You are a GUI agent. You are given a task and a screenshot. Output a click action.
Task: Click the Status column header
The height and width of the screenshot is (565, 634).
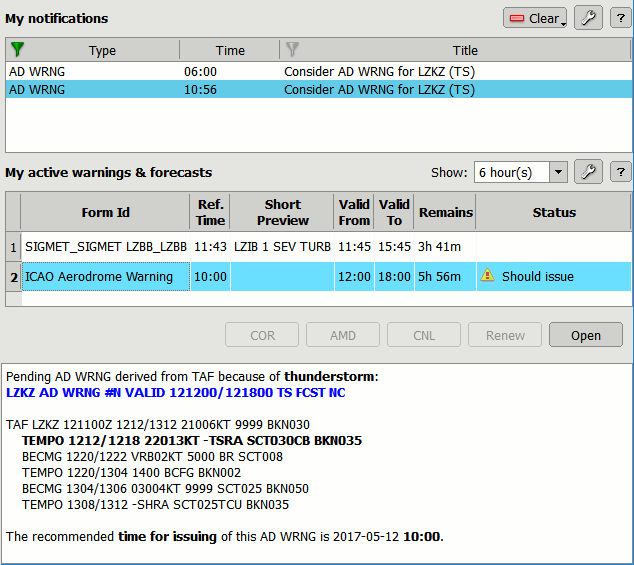pyautogui.click(x=554, y=212)
